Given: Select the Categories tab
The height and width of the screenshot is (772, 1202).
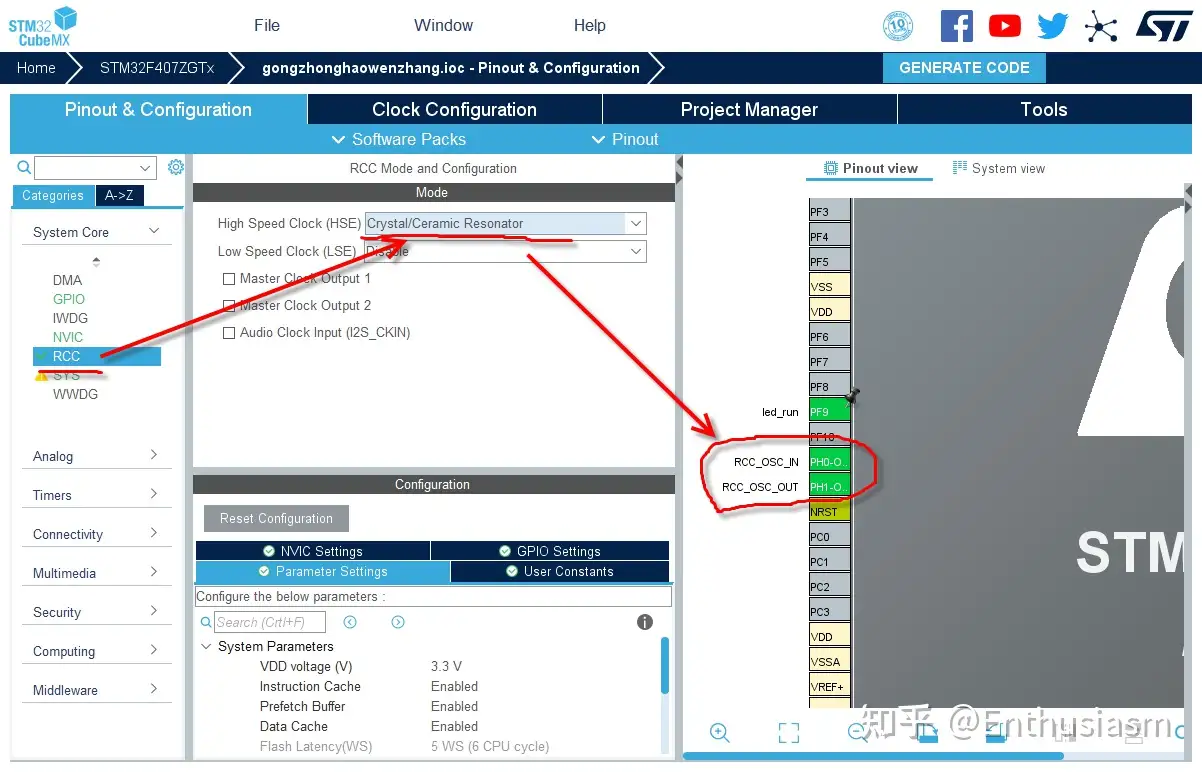Looking at the screenshot, I should point(53,196).
